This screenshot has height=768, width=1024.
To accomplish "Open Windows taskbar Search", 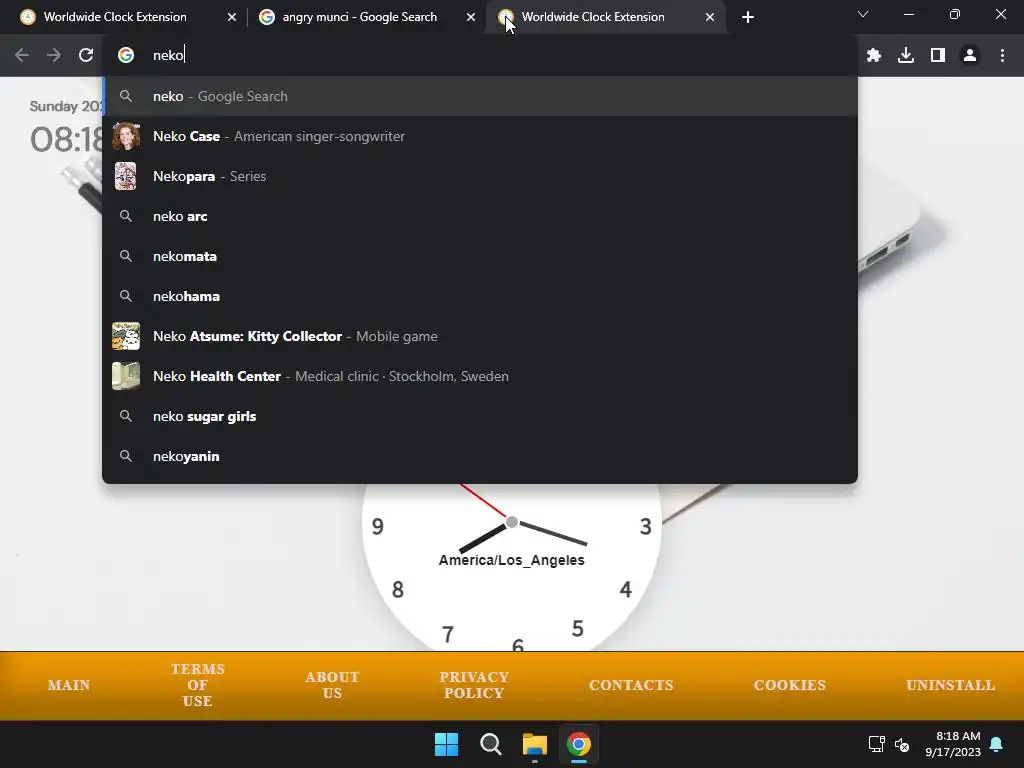I will coord(490,744).
